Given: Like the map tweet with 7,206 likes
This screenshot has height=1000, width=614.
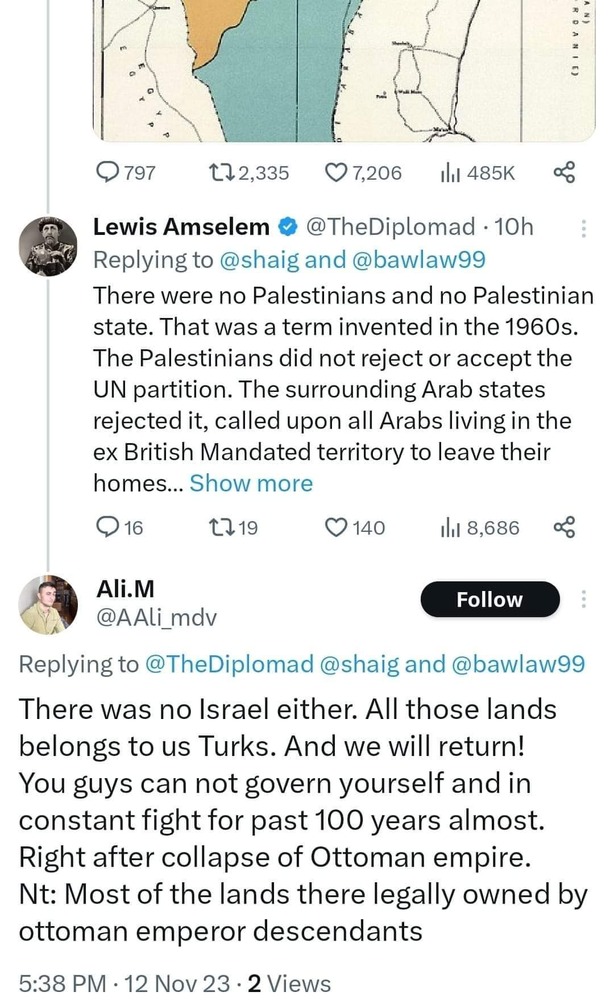Looking at the screenshot, I should [337, 173].
